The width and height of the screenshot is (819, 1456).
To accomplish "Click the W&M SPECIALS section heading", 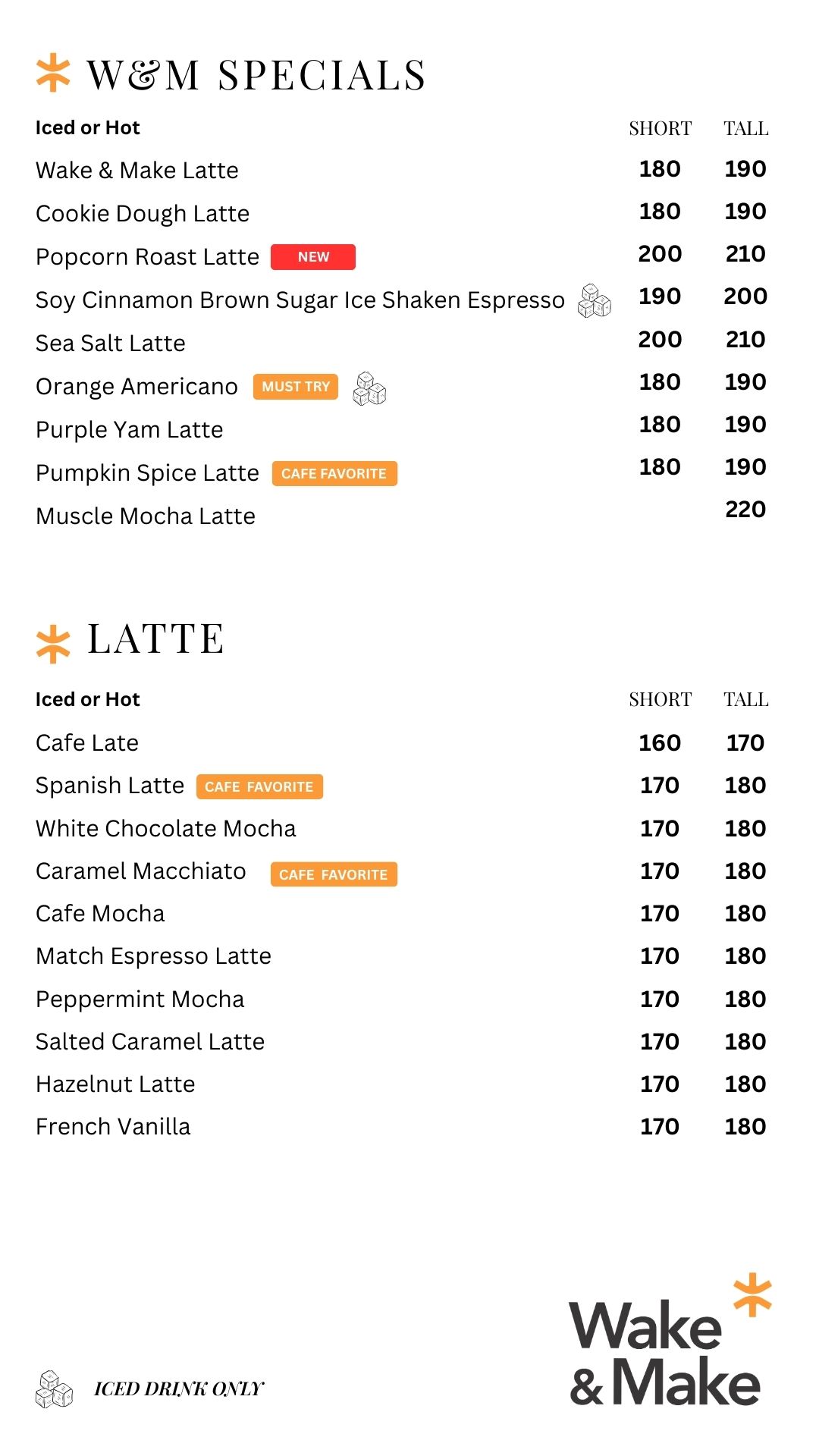I will 256,76.
